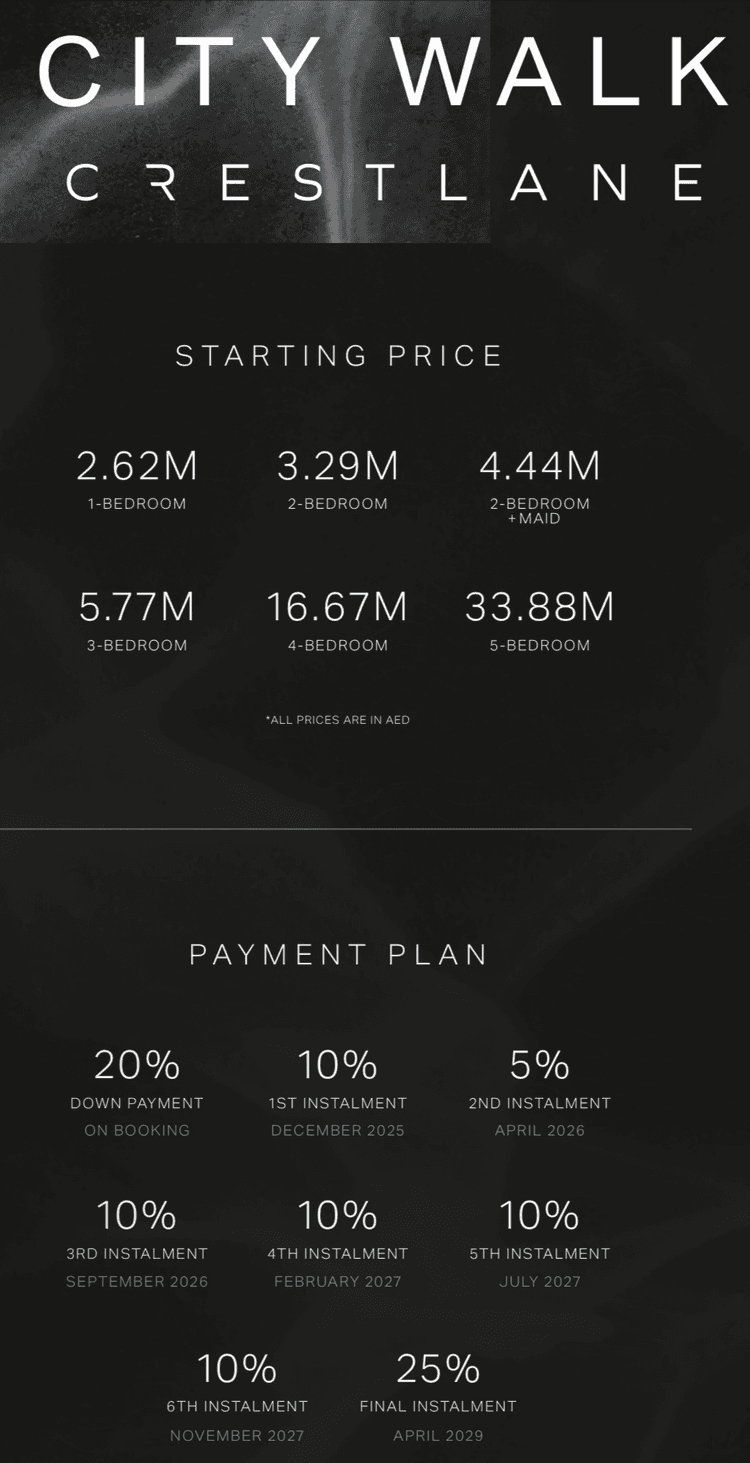Click the 5th instalment July 2027 entry

tap(540, 1243)
